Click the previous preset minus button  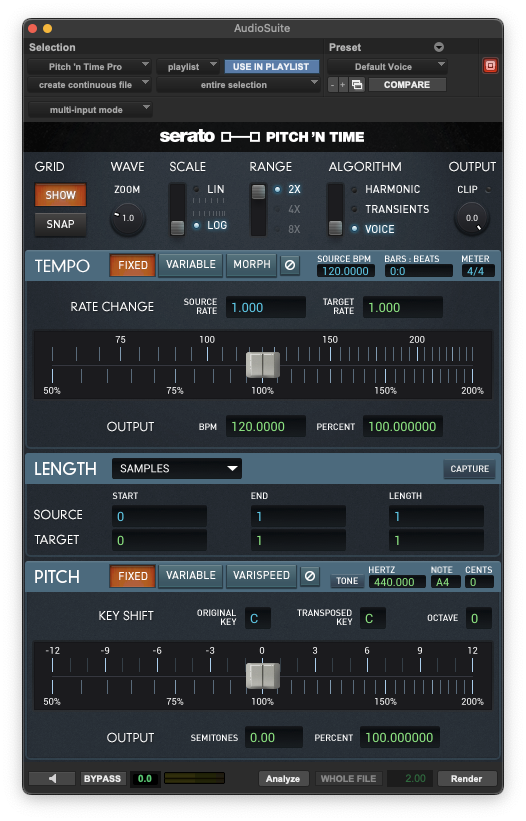click(x=332, y=85)
